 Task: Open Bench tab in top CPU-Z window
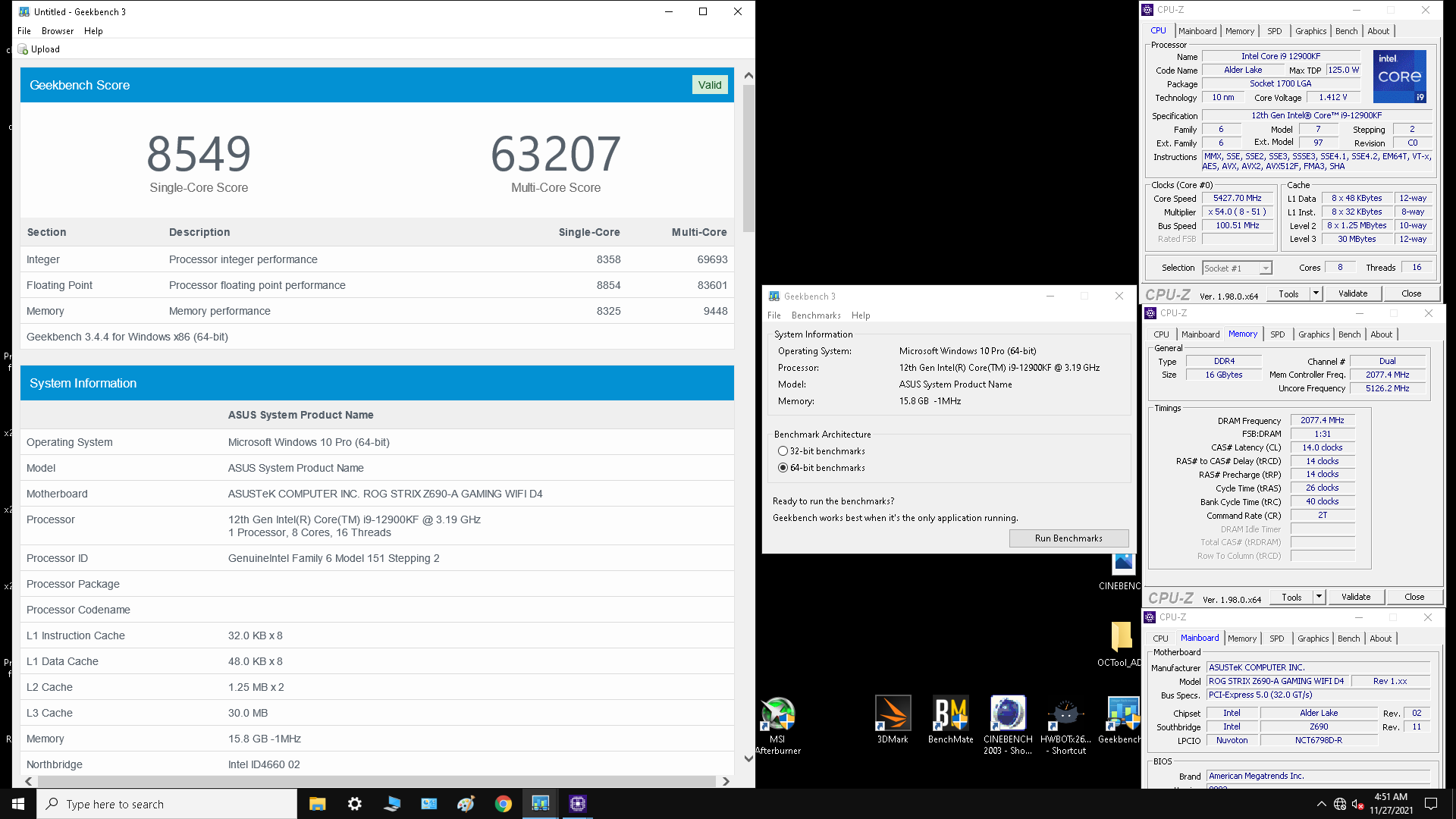(1347, 31)
